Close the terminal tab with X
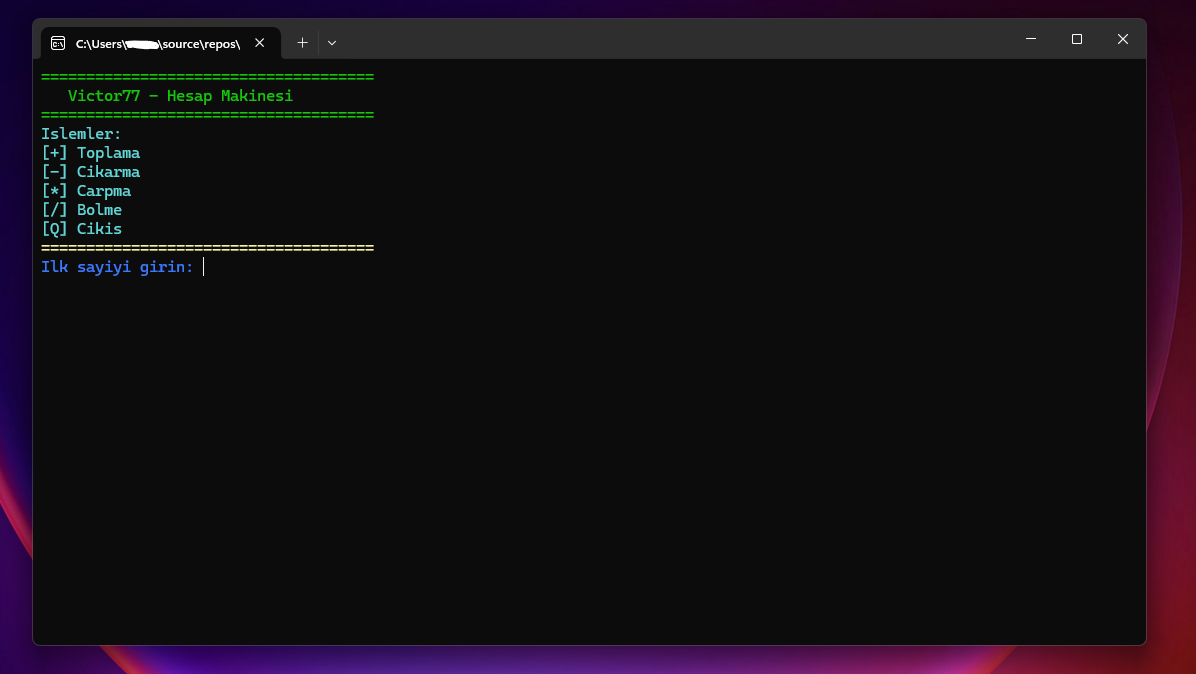Image resolution: width=1196 pixels, height=674 pixels. [259, 43]
